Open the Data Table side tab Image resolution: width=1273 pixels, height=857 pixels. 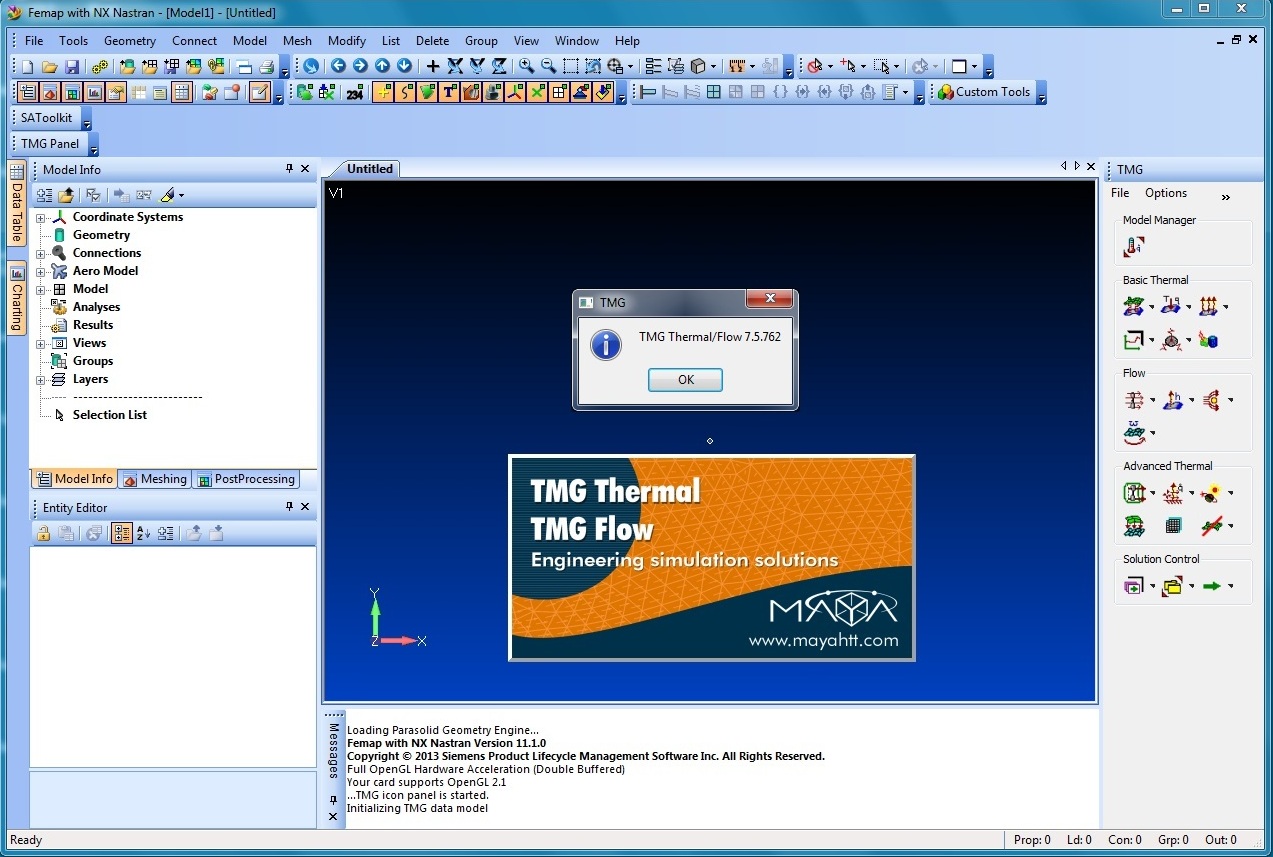point(17,203)
